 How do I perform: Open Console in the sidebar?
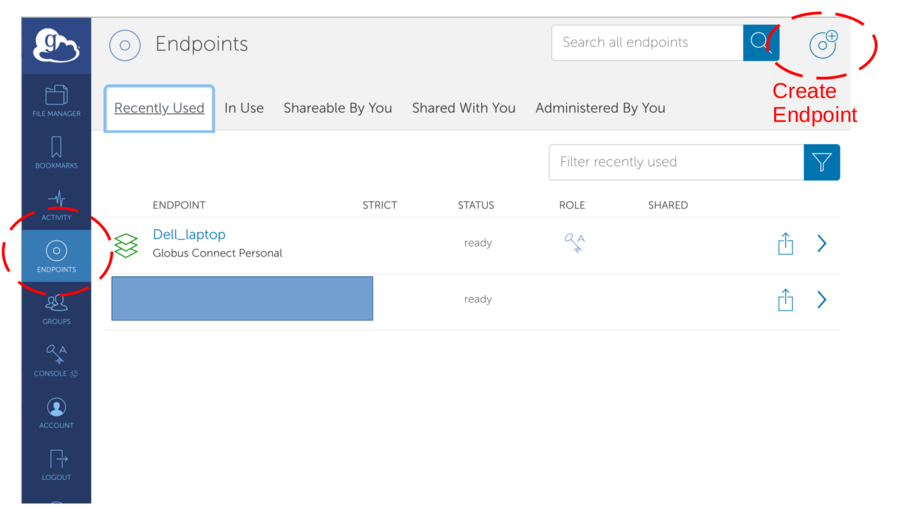56,360
